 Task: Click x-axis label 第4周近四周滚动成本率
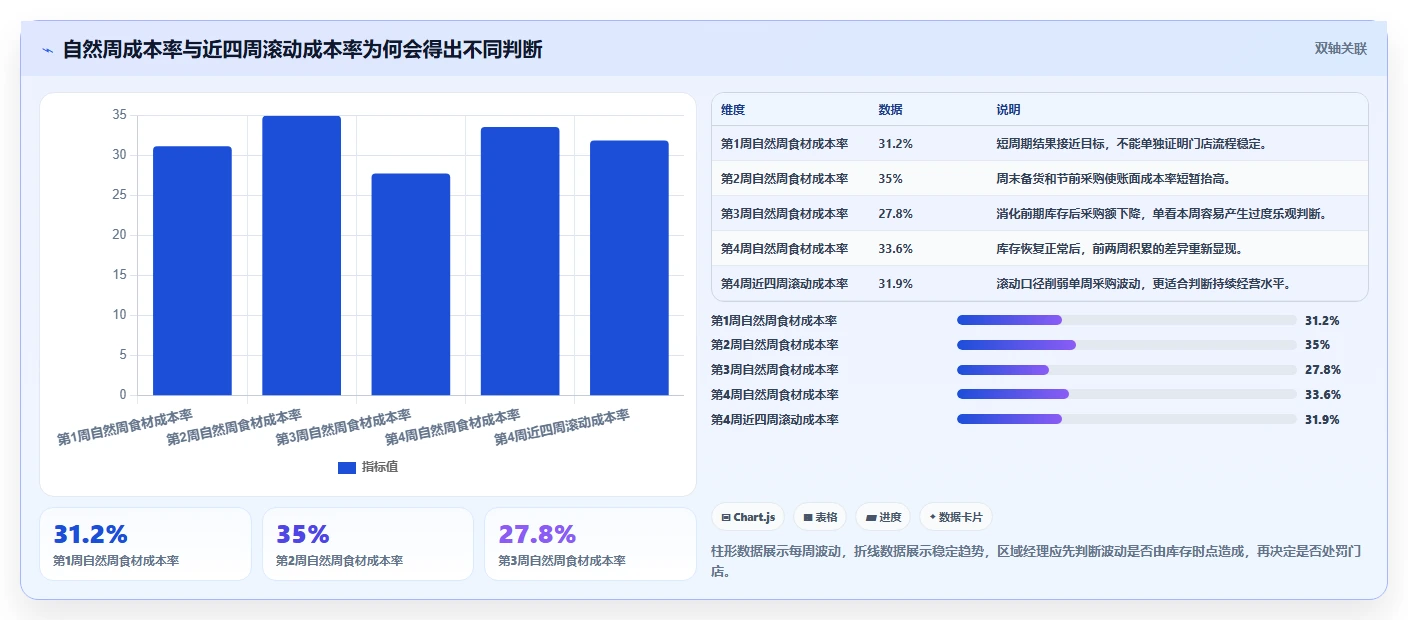[x=563, y=427]
